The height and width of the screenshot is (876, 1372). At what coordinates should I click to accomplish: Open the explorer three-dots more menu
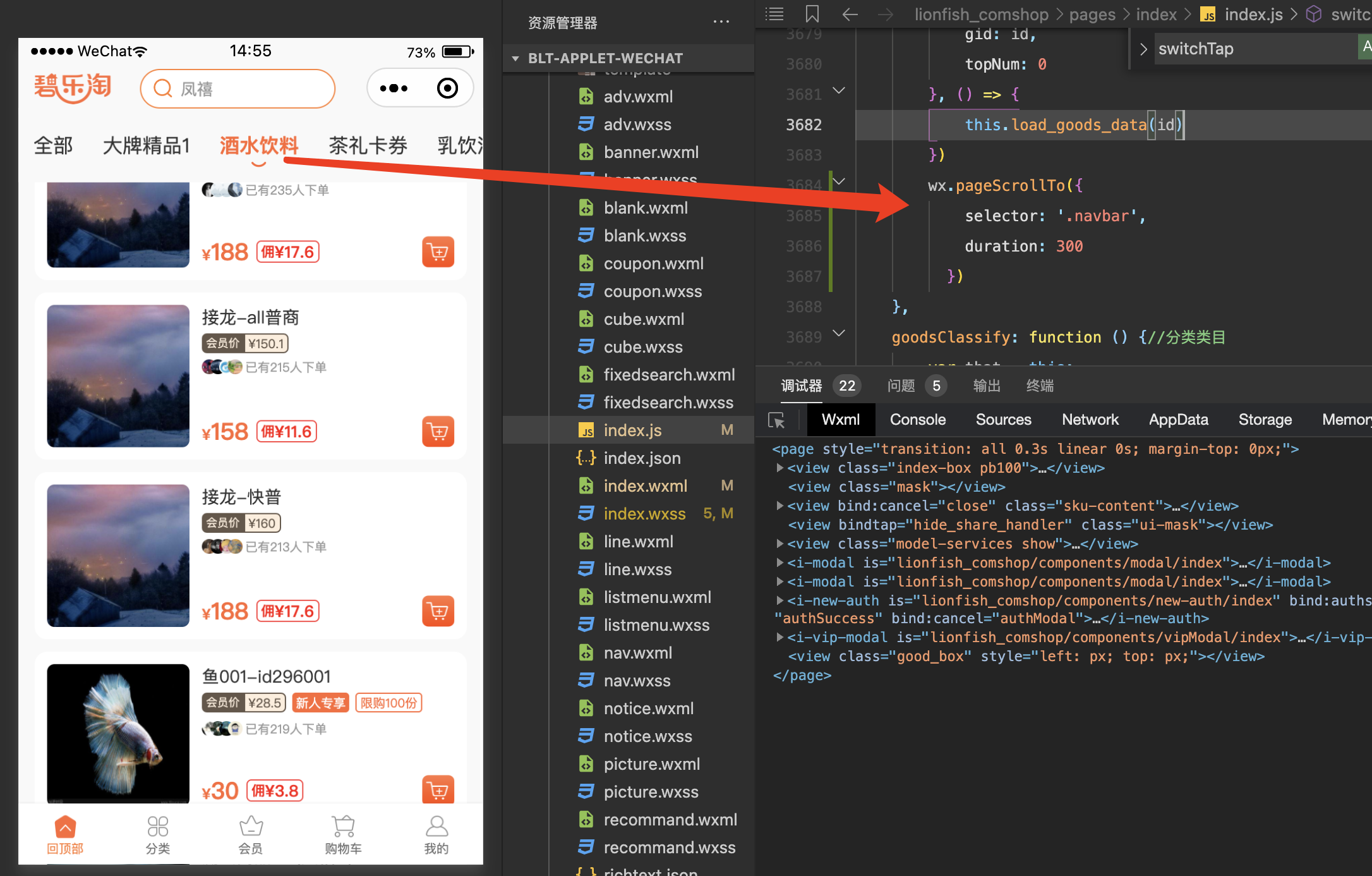click(721, 22)
